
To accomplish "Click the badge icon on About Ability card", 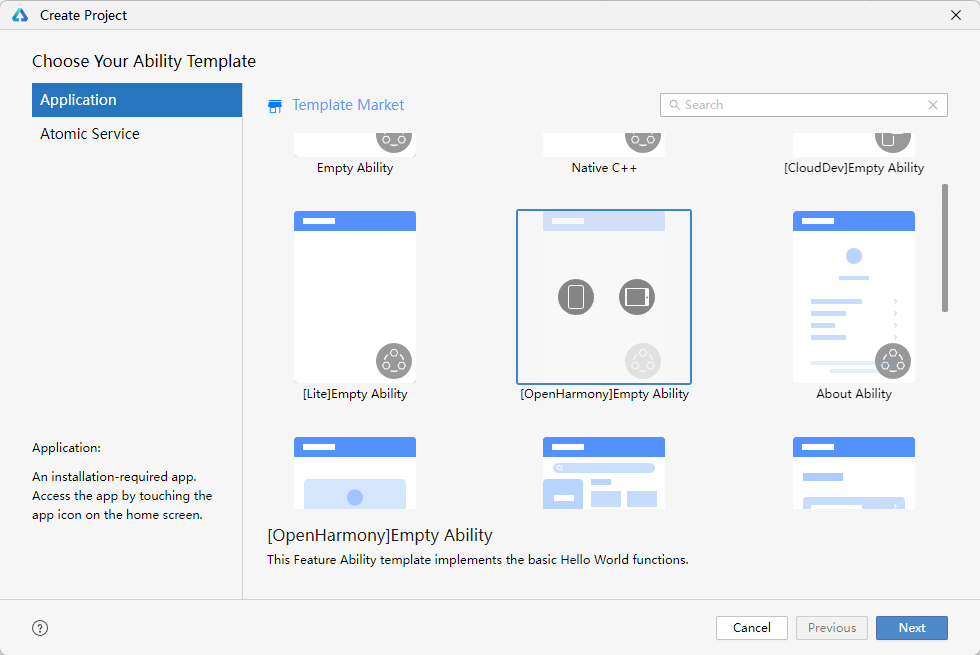I will click(892, 361).
